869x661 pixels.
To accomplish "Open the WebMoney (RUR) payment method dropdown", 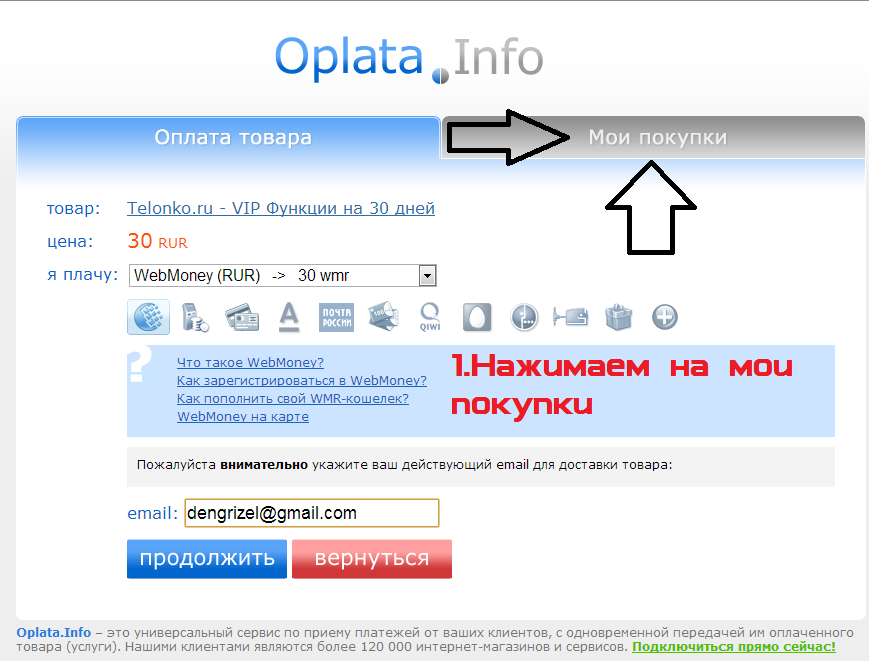I will click(283, 275).
